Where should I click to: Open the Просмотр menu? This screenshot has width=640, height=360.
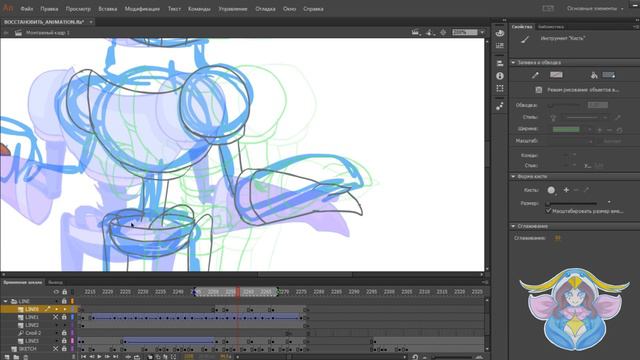[78, 9]
